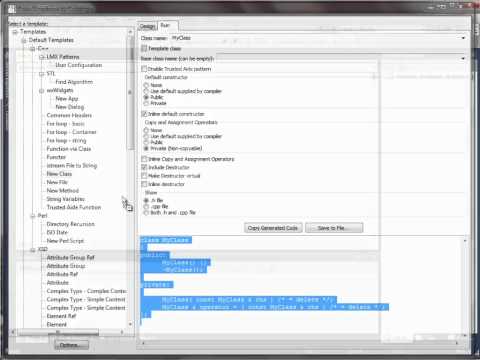480x360 pixels.
Task: Check Make Destructor virtual
Action: (x=144, y=175)
